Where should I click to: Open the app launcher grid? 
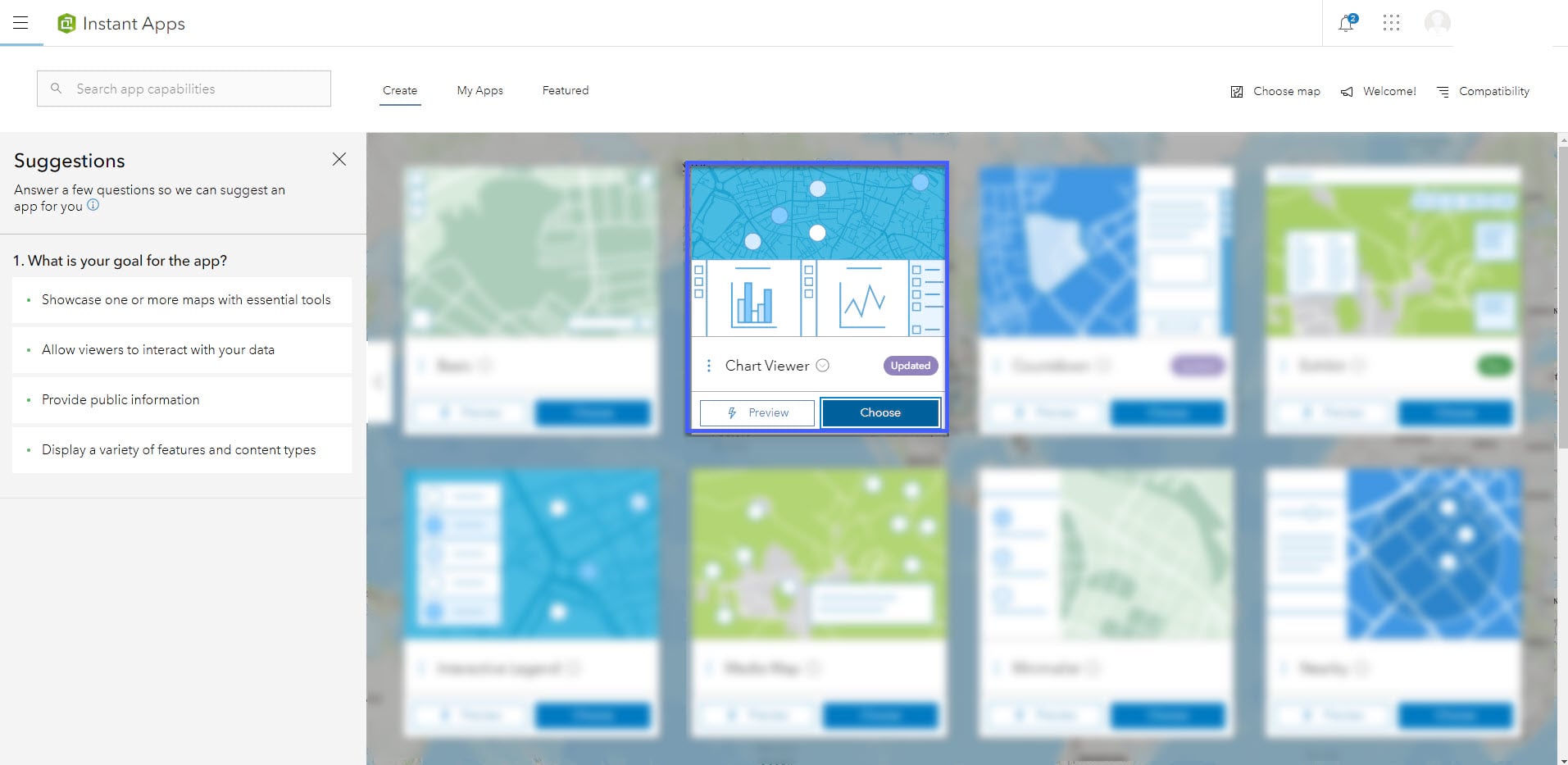point(1391,23)
